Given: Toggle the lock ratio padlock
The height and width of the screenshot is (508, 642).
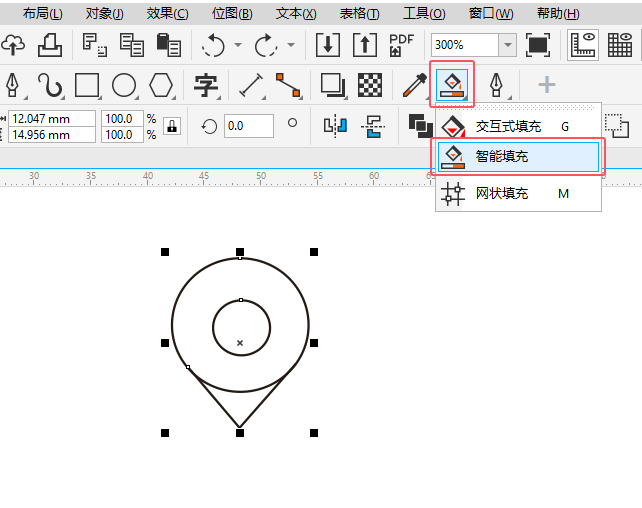Looking at the screenshot, I should (172, 126).
